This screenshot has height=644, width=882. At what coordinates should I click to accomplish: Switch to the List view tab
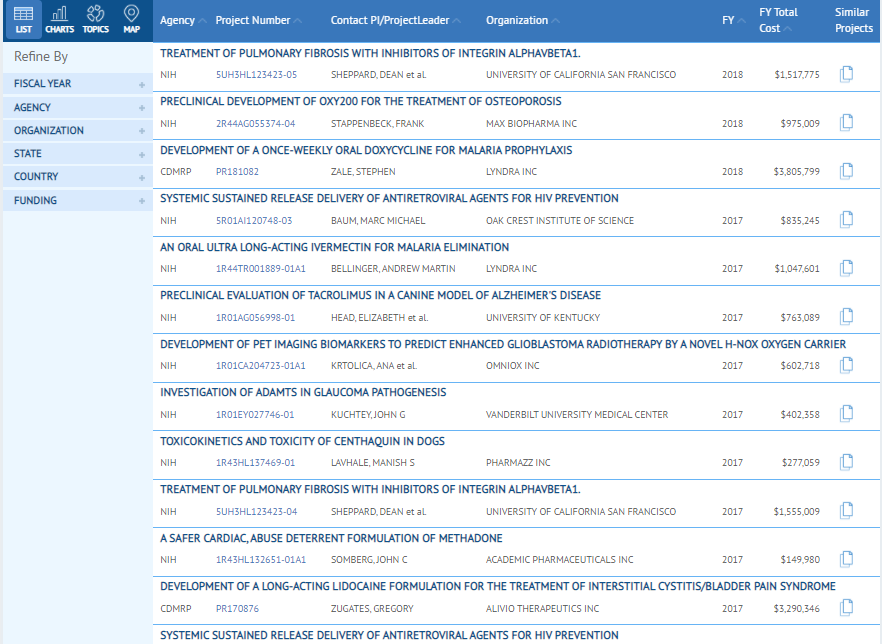(x=23, y=20)
